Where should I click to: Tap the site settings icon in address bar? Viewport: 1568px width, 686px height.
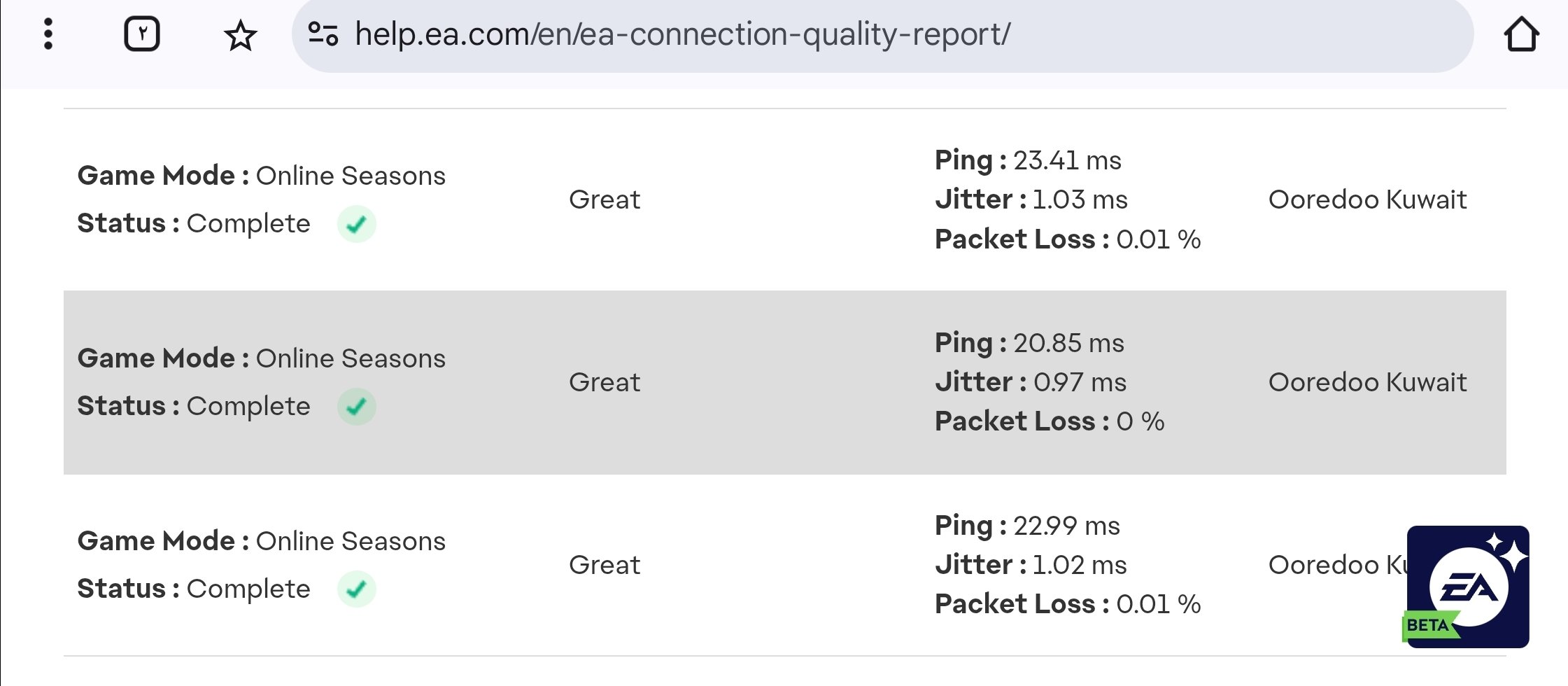(x=323, y=34)
